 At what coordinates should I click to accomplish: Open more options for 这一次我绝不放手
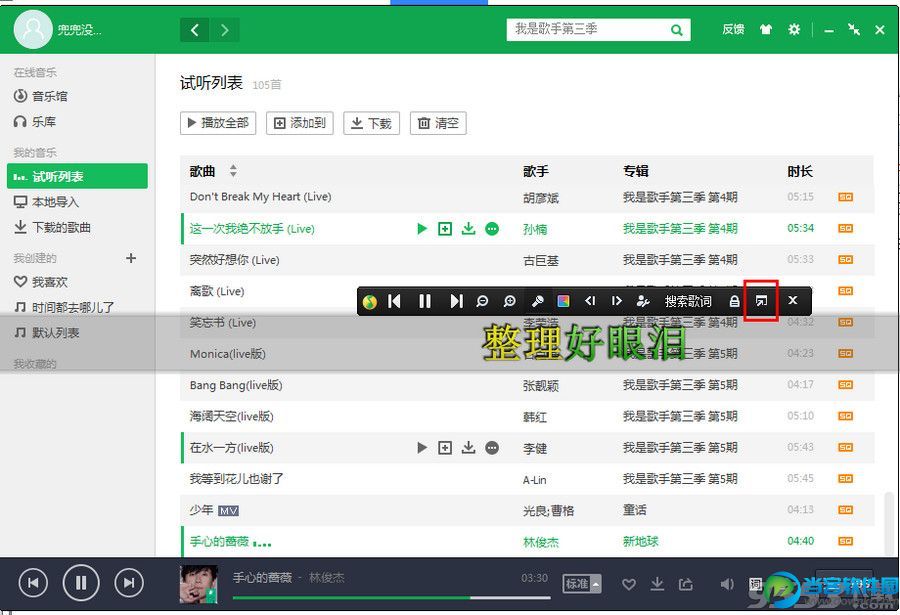point(492,229)
